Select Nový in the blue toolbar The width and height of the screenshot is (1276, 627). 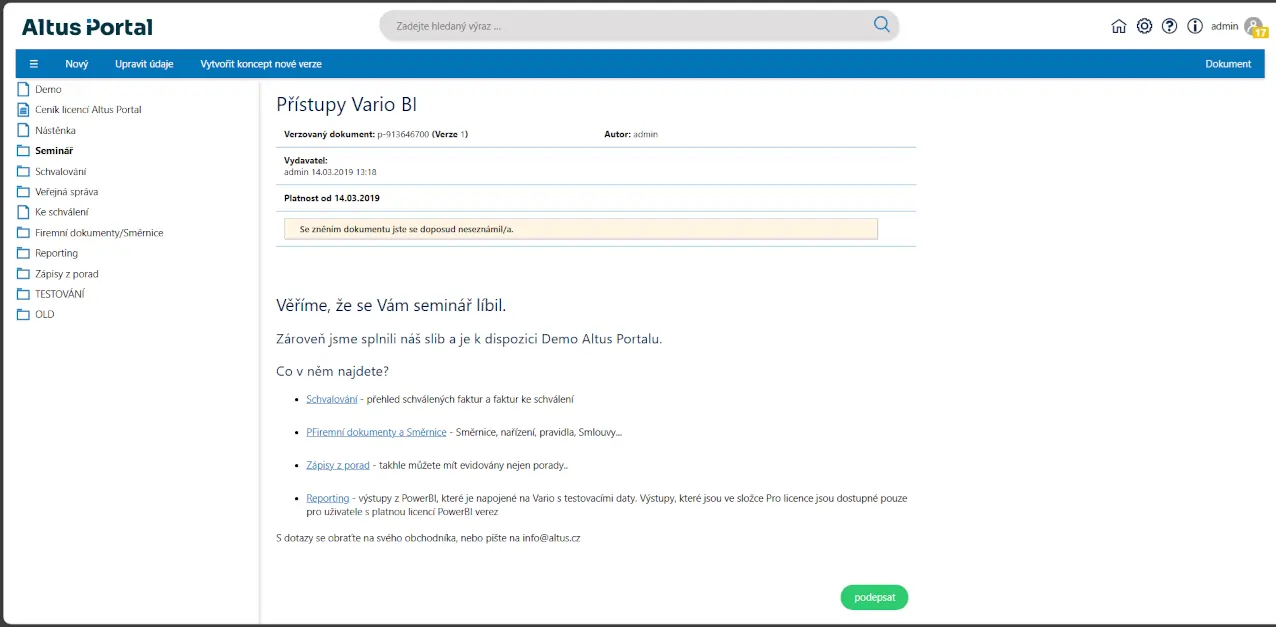(x=77, y=64)
